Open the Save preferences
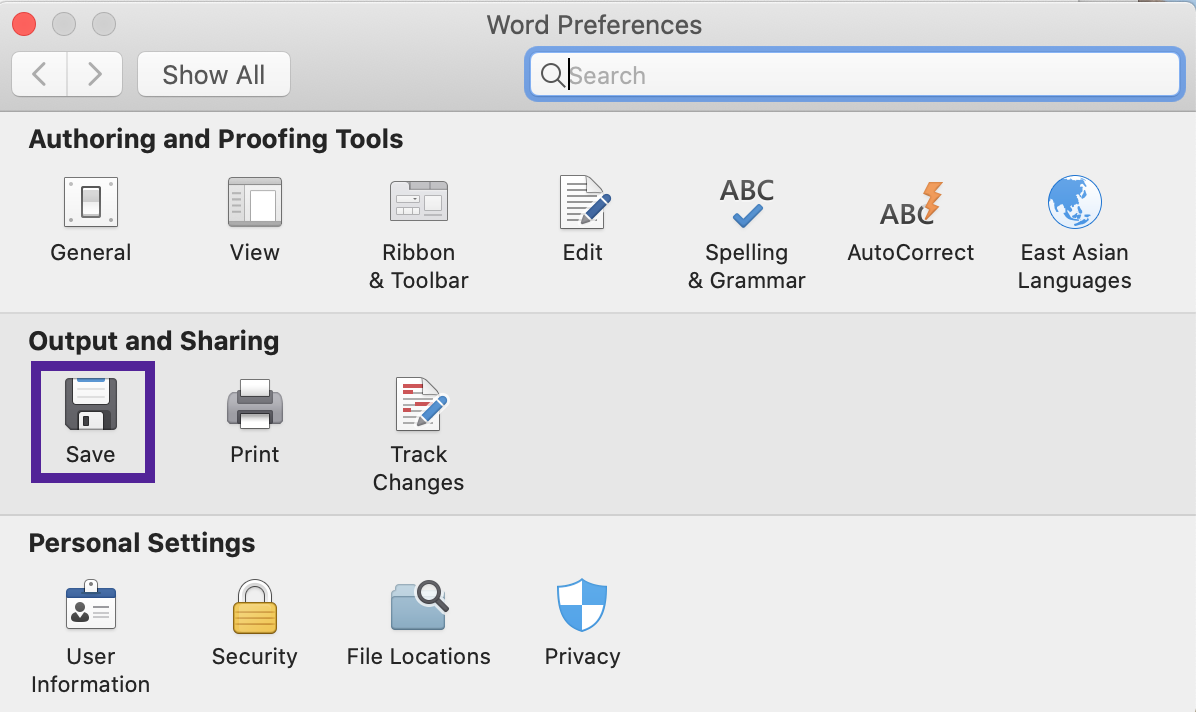 click(x=92, y=422)
